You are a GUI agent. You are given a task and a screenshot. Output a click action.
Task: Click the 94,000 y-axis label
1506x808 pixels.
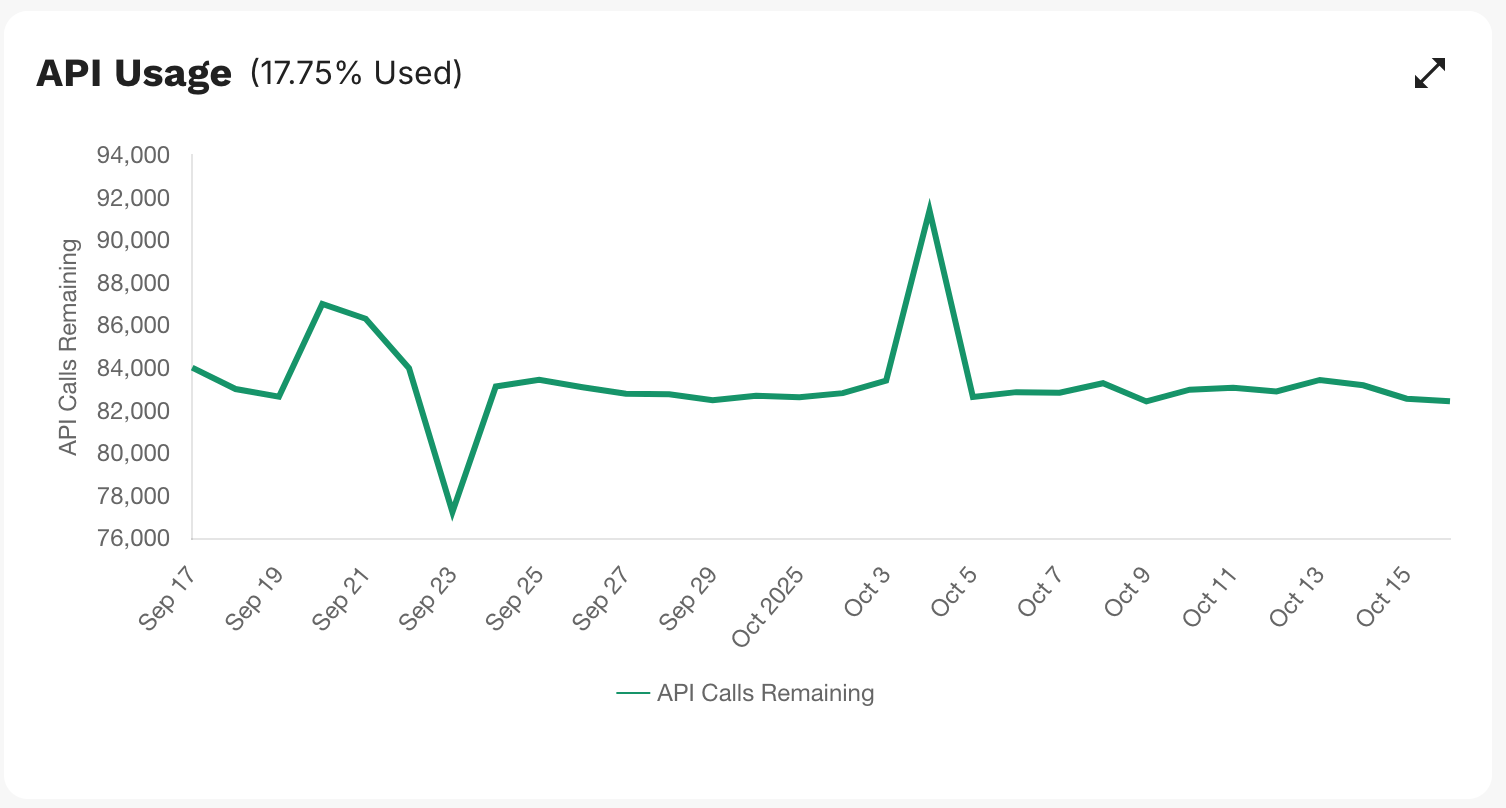coord(133,156)
